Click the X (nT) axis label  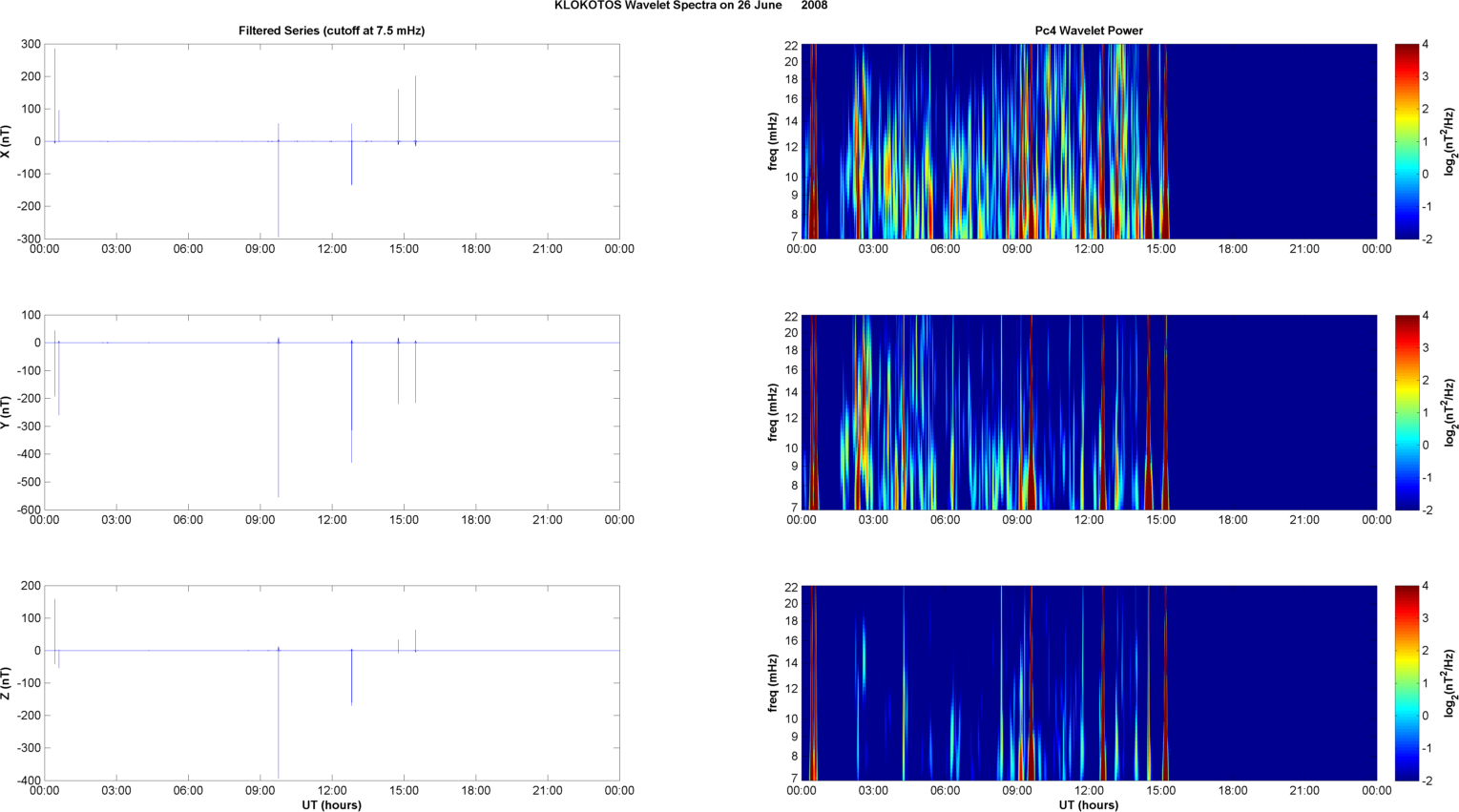[6, 141]
